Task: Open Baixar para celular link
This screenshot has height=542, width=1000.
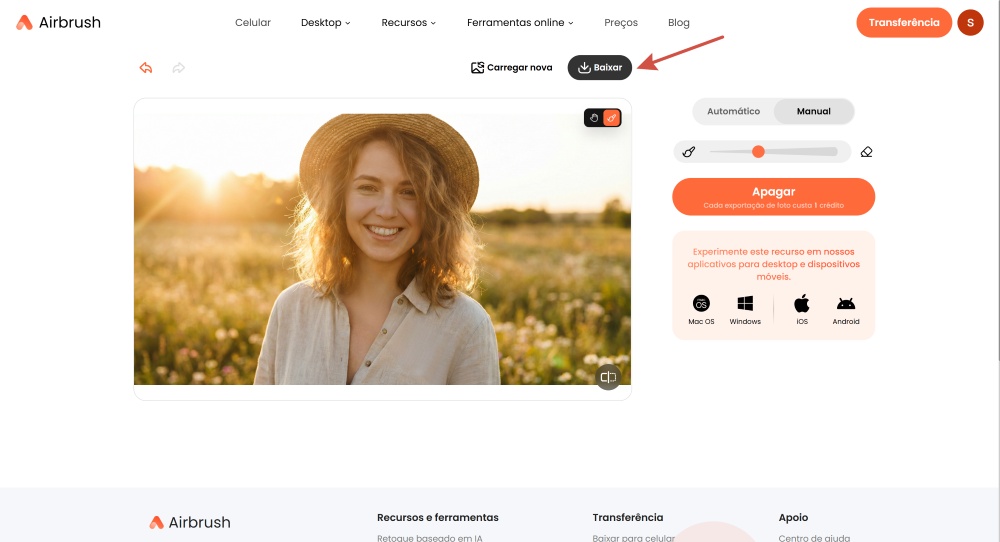Action: (x=633, y=538)
